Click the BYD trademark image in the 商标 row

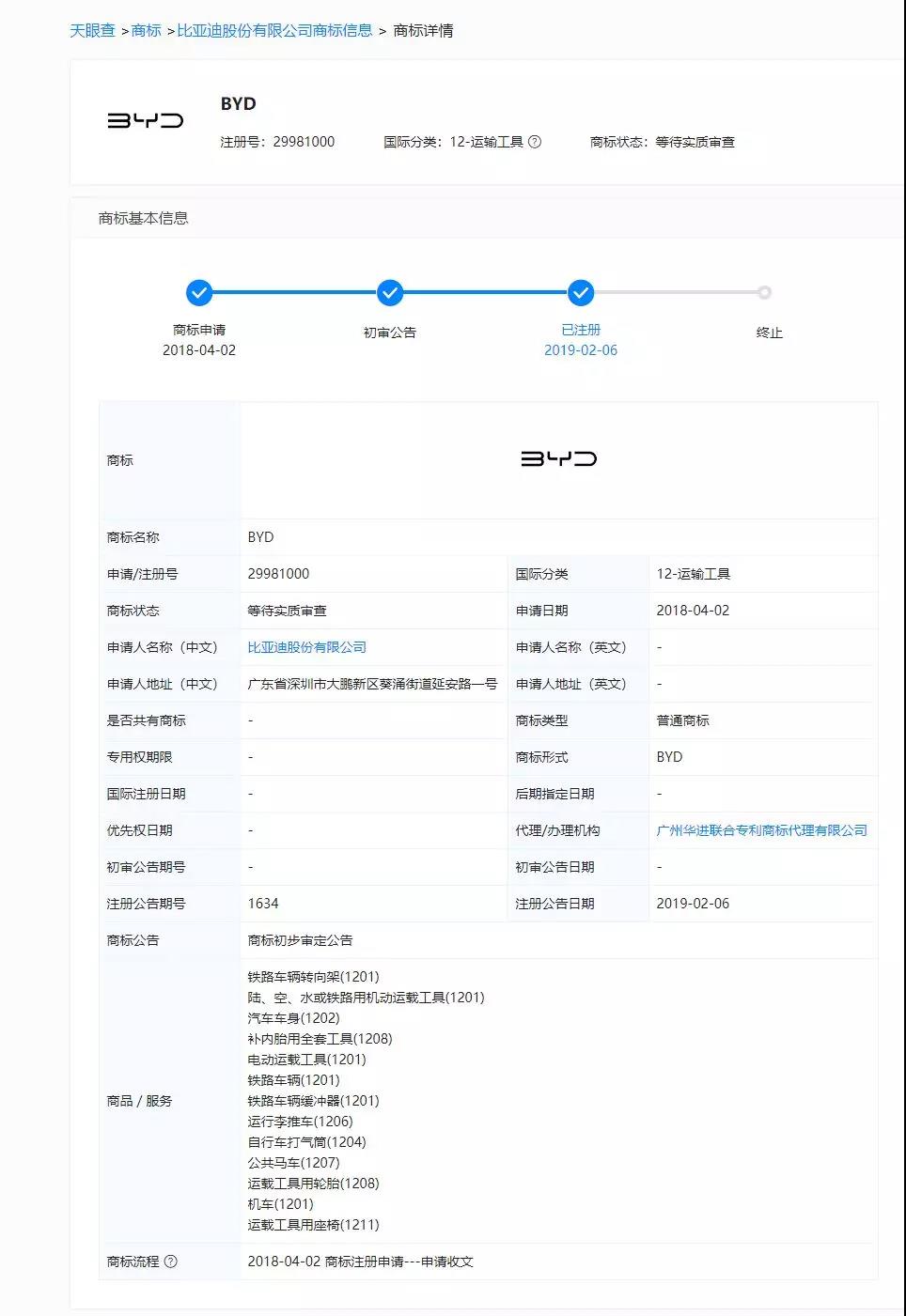561,459
